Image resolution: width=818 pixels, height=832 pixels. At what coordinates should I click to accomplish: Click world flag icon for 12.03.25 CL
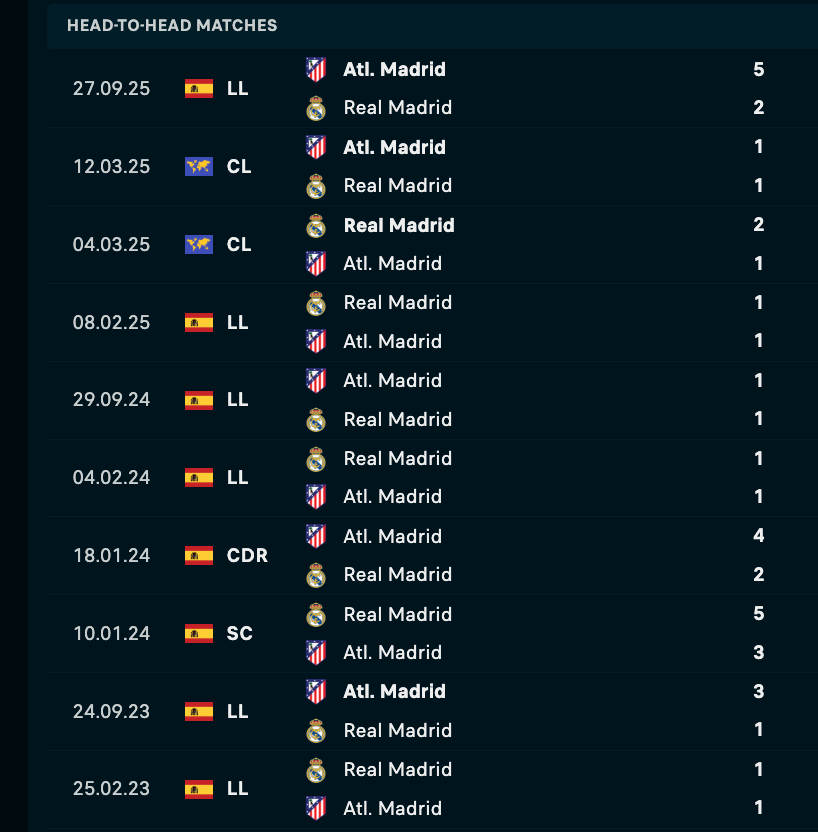[199, 166]
